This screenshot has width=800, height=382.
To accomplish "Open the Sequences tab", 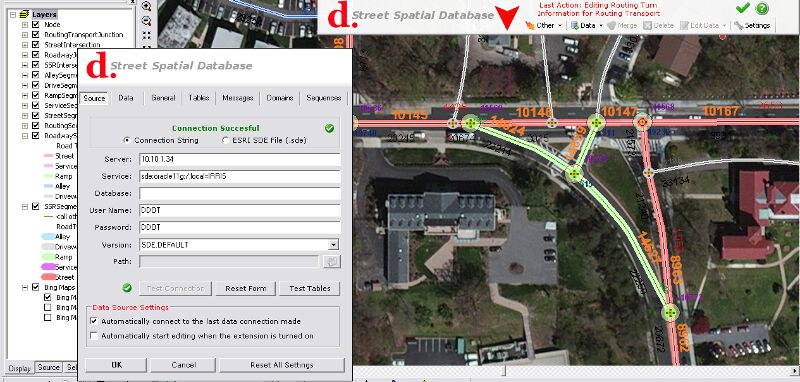I will click(x=323, y=98).
